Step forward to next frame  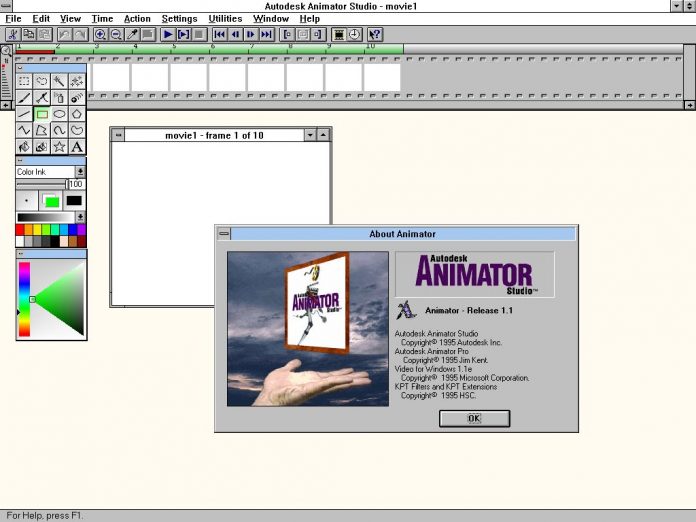click(x=251, y=35)
